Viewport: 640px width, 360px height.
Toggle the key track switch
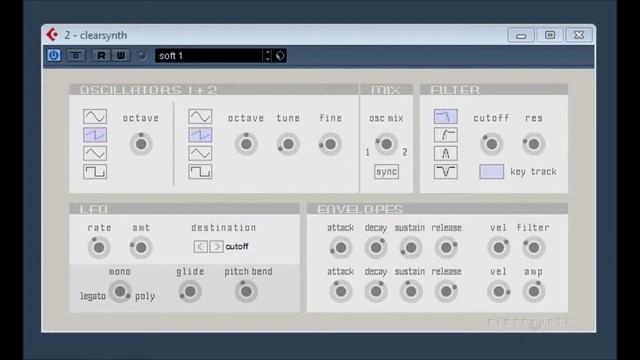pyautogui.click(x=491, y=172)
